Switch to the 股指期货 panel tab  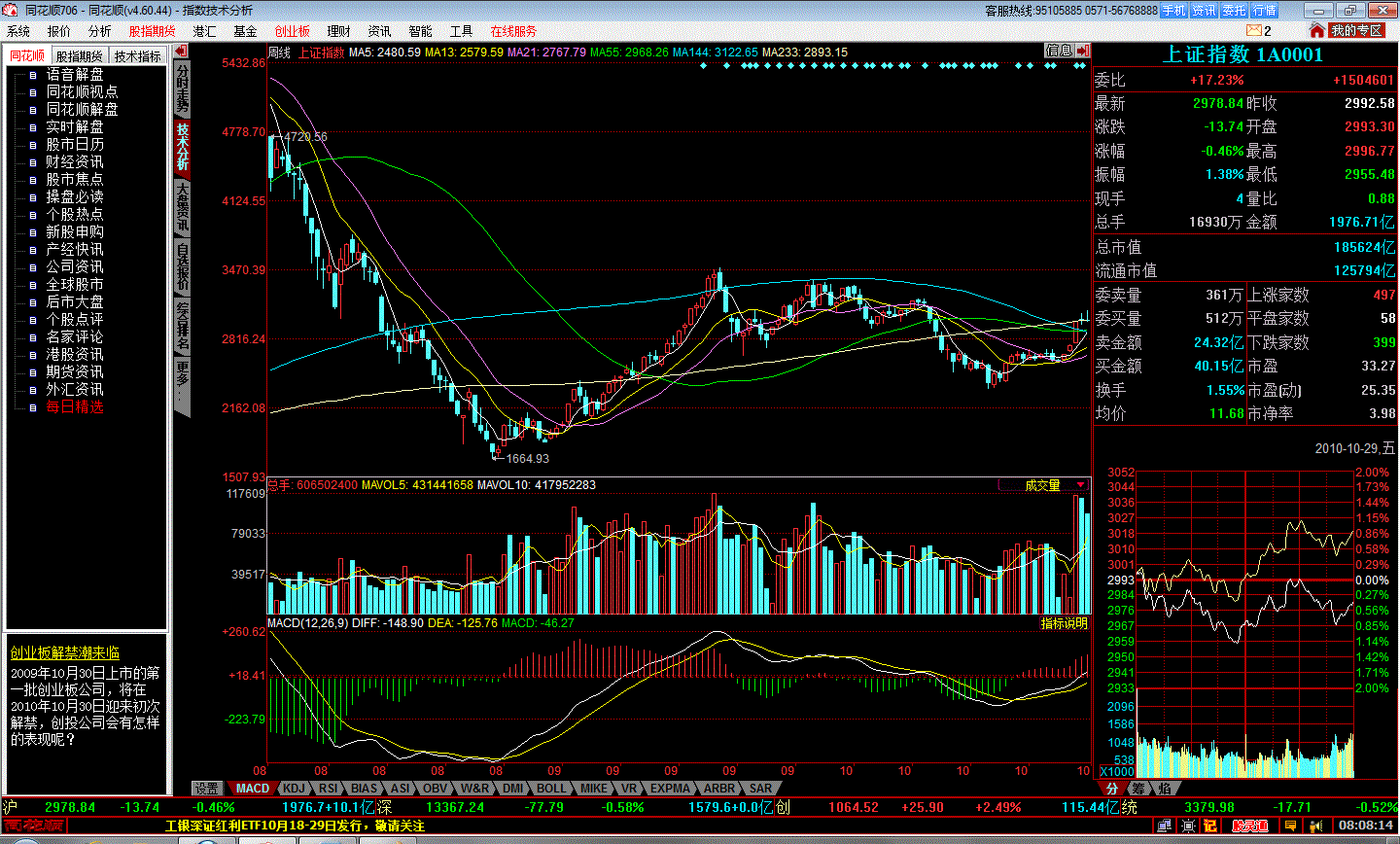coord(79,56)
